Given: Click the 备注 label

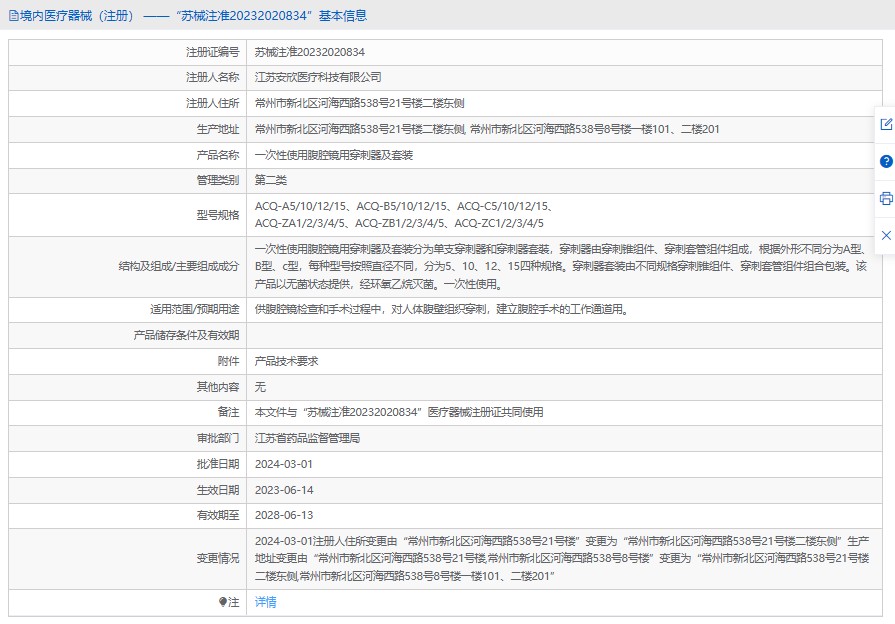Looking at the screenshot, I should (228, 412).
